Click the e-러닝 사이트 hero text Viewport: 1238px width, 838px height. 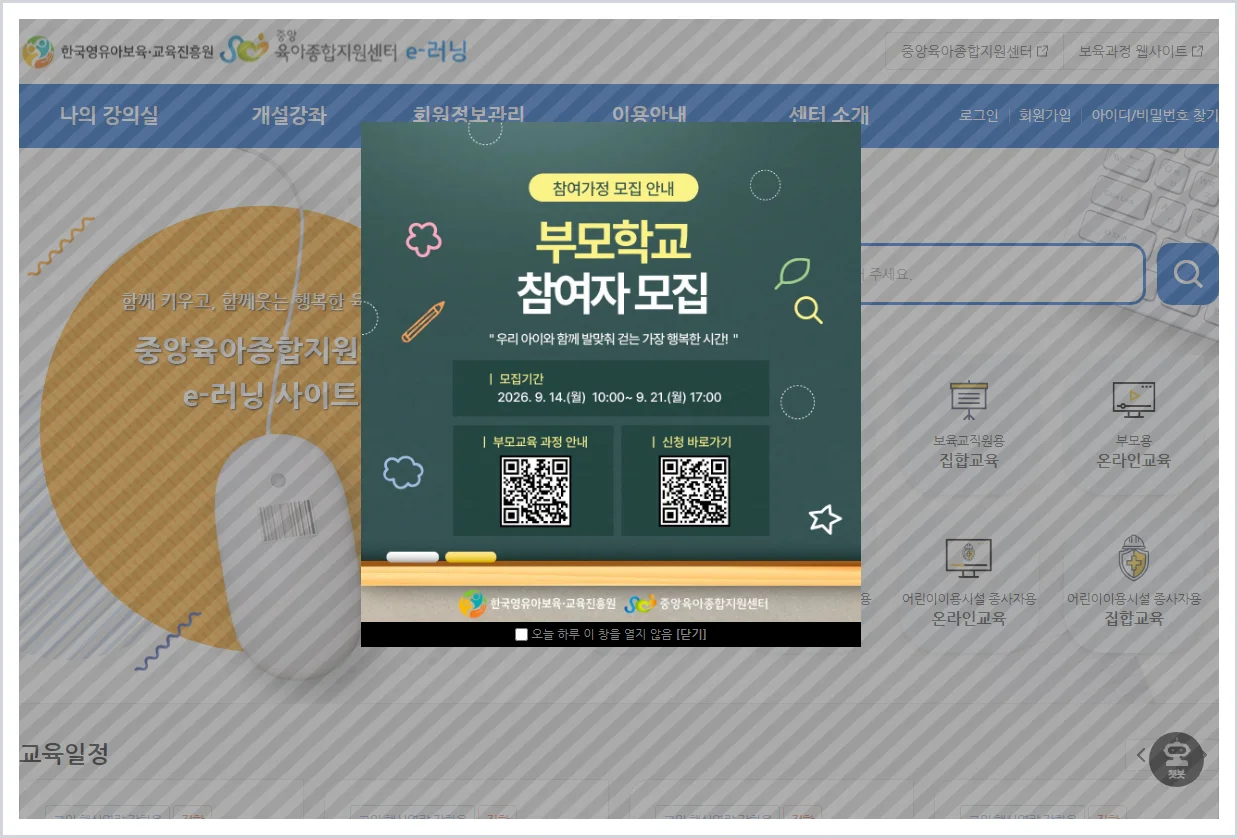[x=270, y=395]
